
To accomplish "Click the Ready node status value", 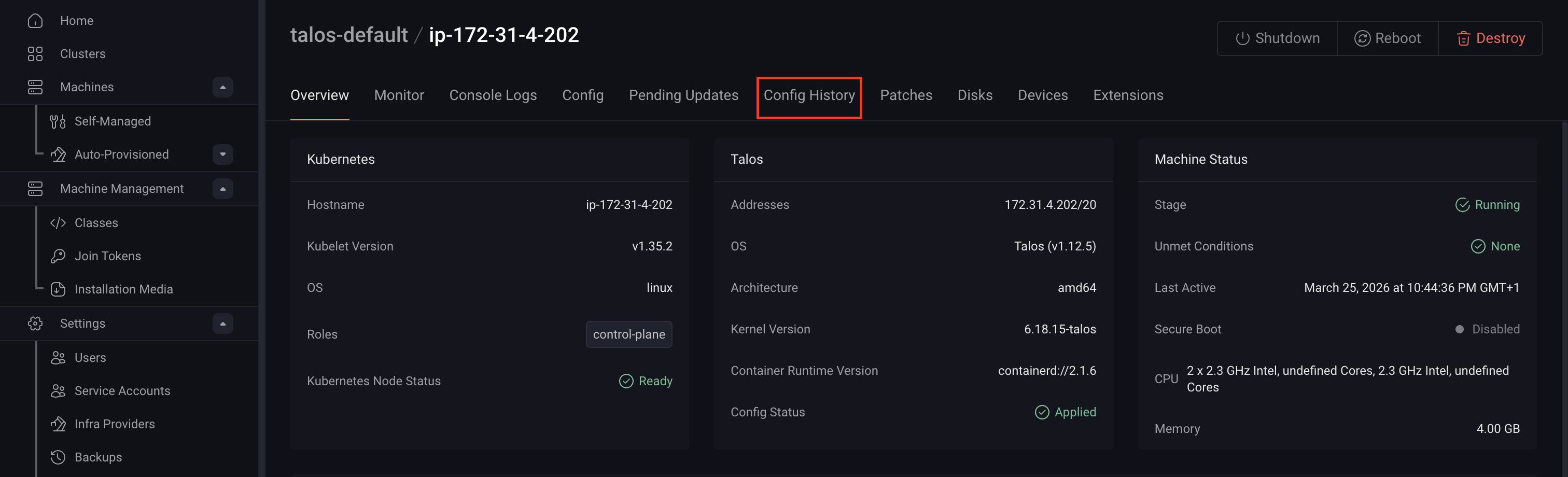I will point(646,381).
